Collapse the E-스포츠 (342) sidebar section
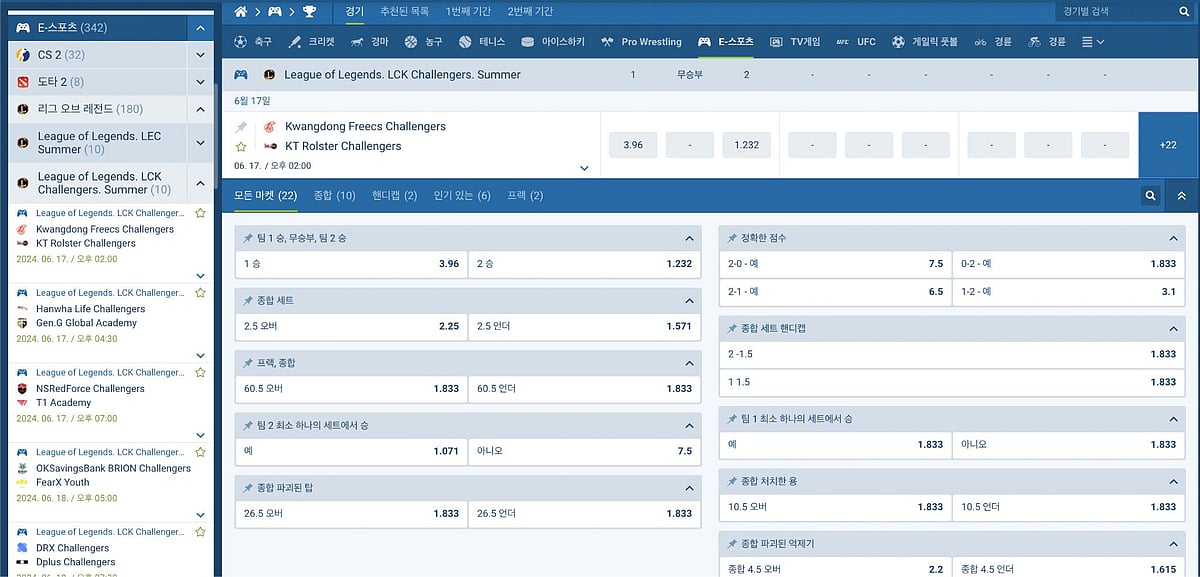 (201, 28)
